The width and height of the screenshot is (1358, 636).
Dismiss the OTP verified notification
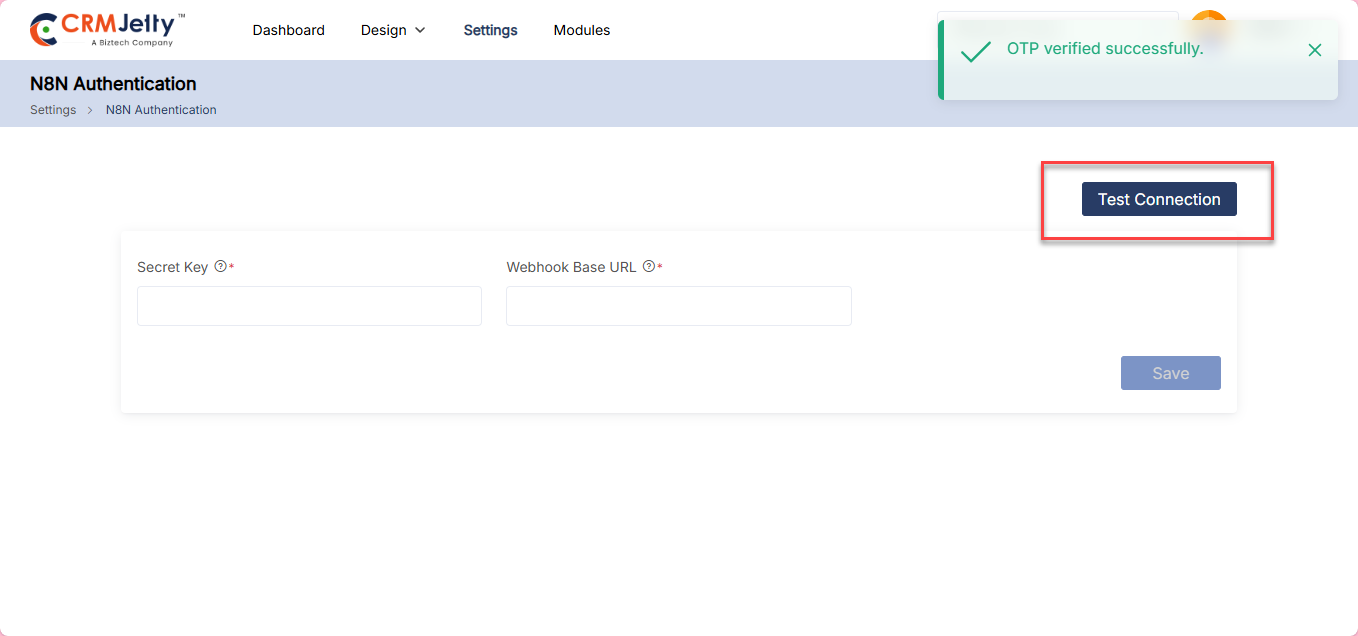coord(1315,50)
